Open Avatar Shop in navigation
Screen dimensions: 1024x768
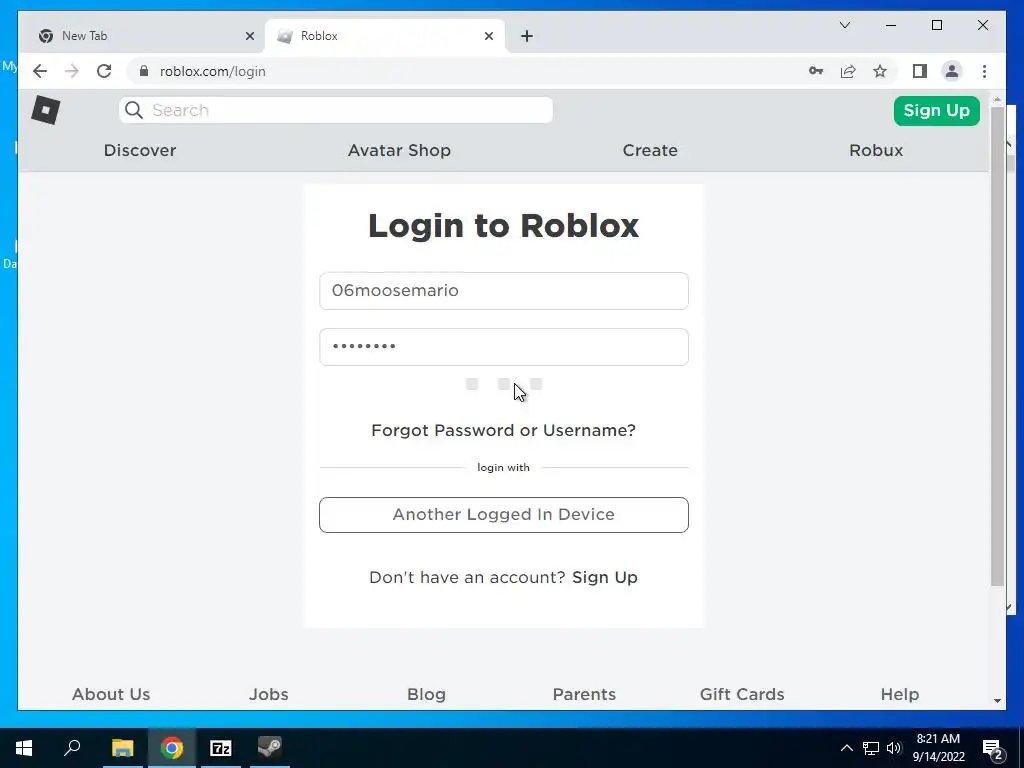(399, 150)
